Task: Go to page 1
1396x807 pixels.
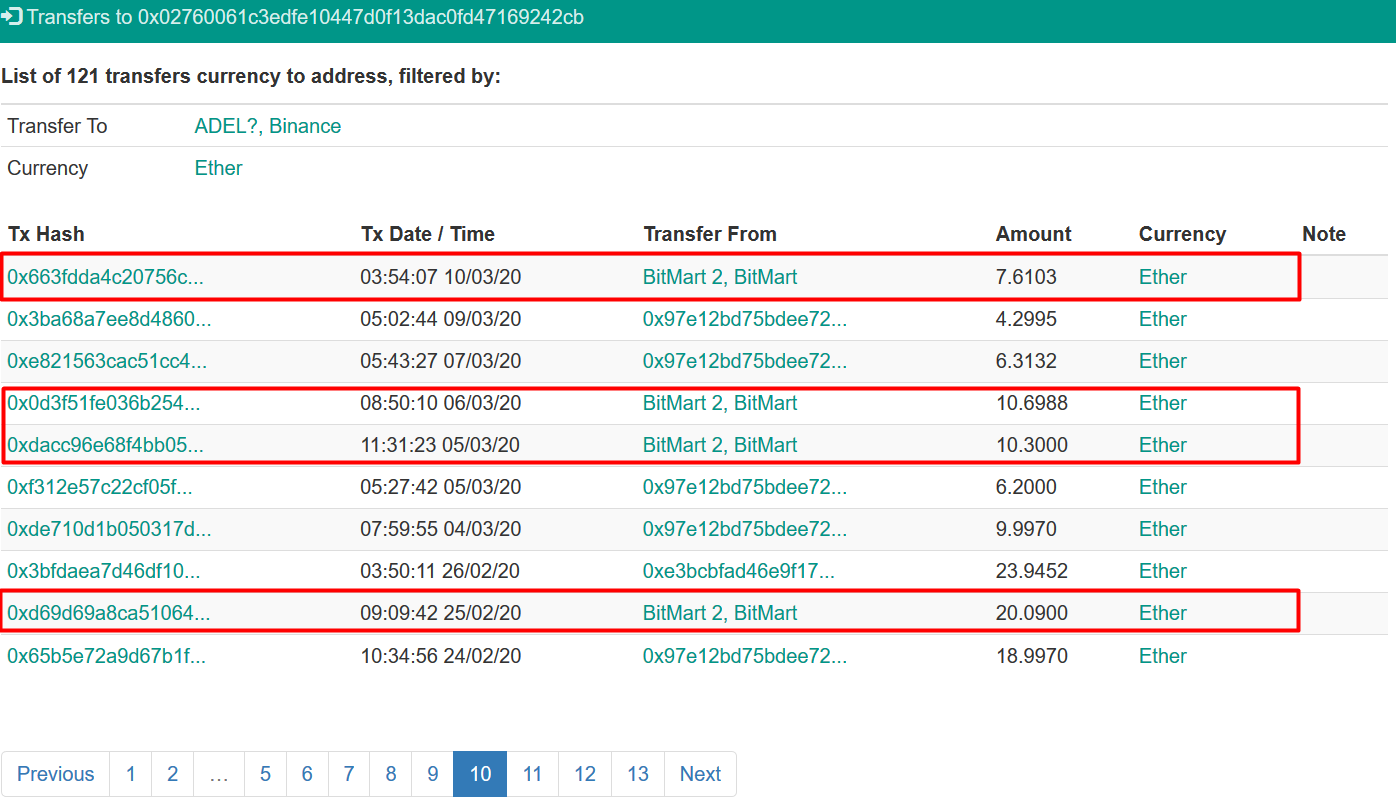Action: click(x=131, y=774)
